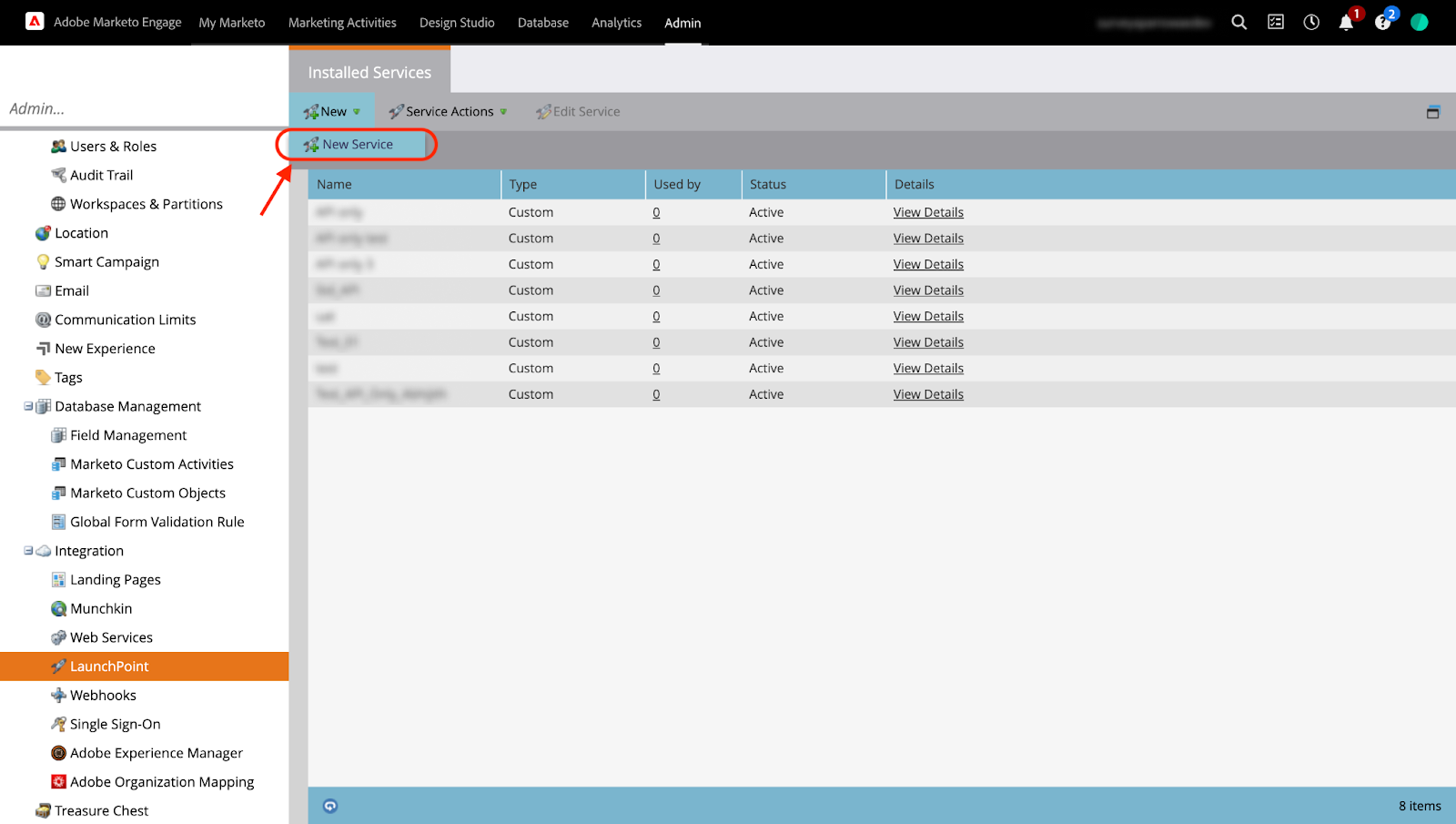Click the Edit Service button

click(579, 112)
